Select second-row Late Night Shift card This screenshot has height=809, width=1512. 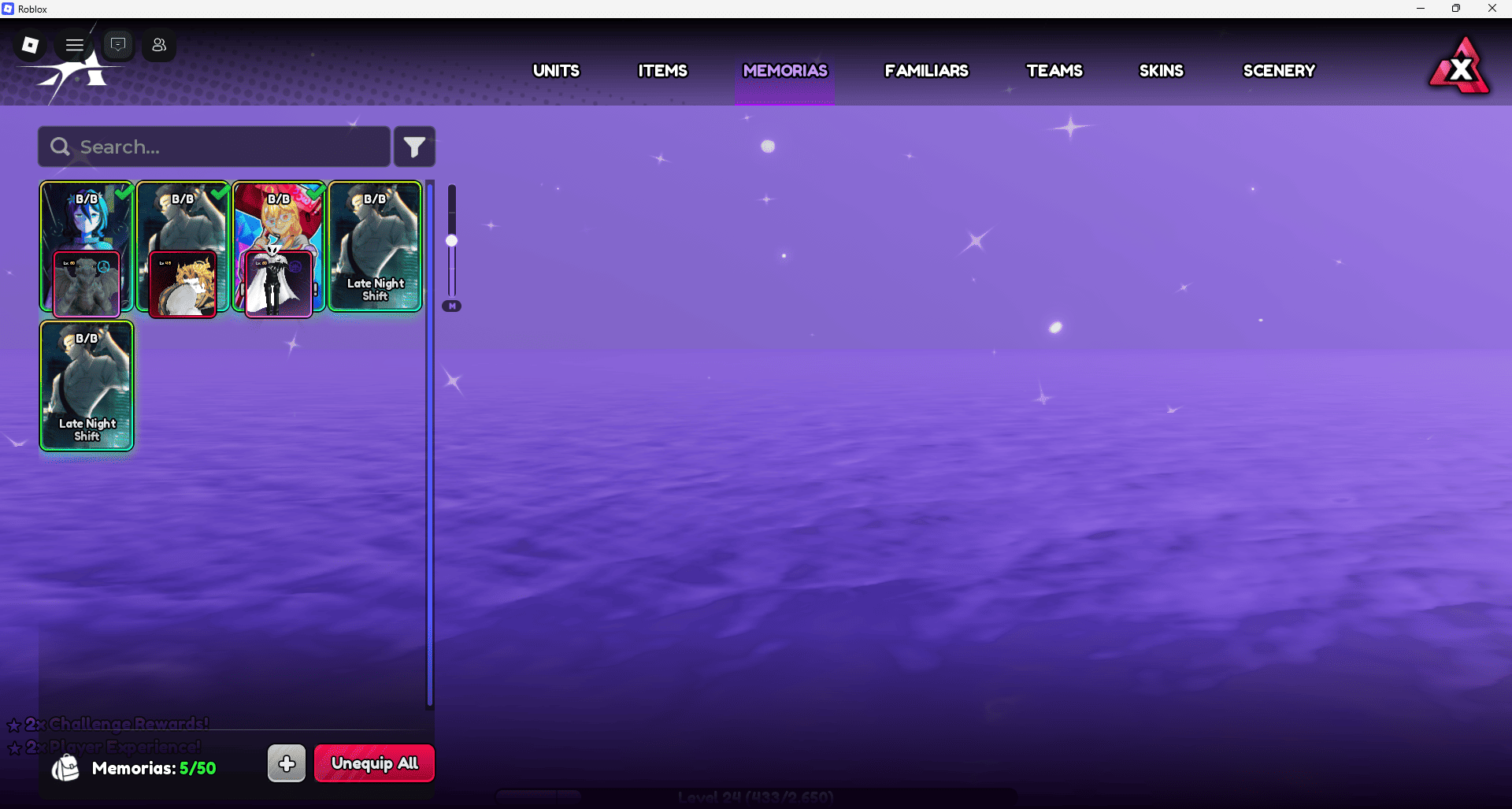pos(87,386)
